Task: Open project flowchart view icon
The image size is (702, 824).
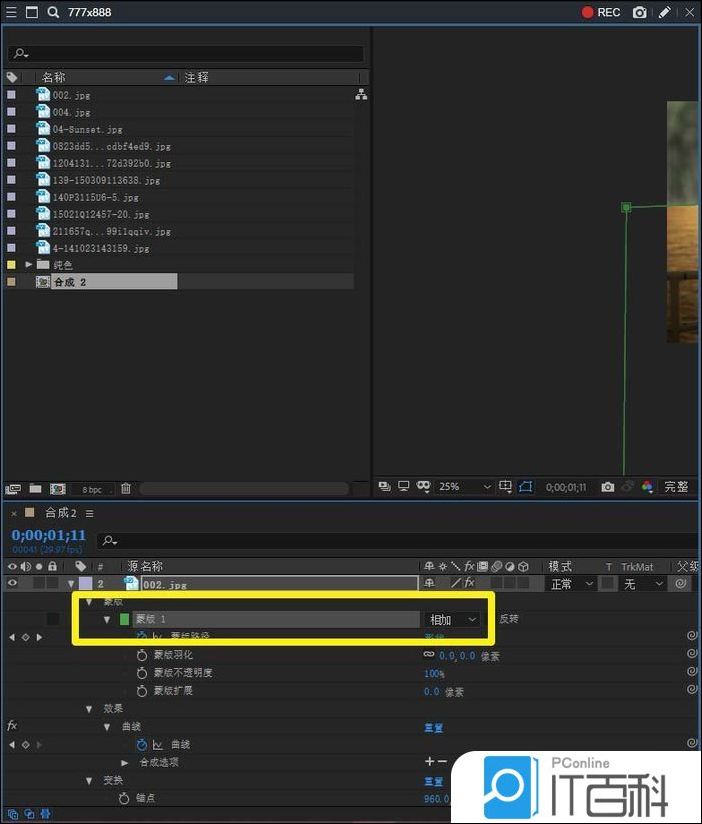Action: (361, 95)
